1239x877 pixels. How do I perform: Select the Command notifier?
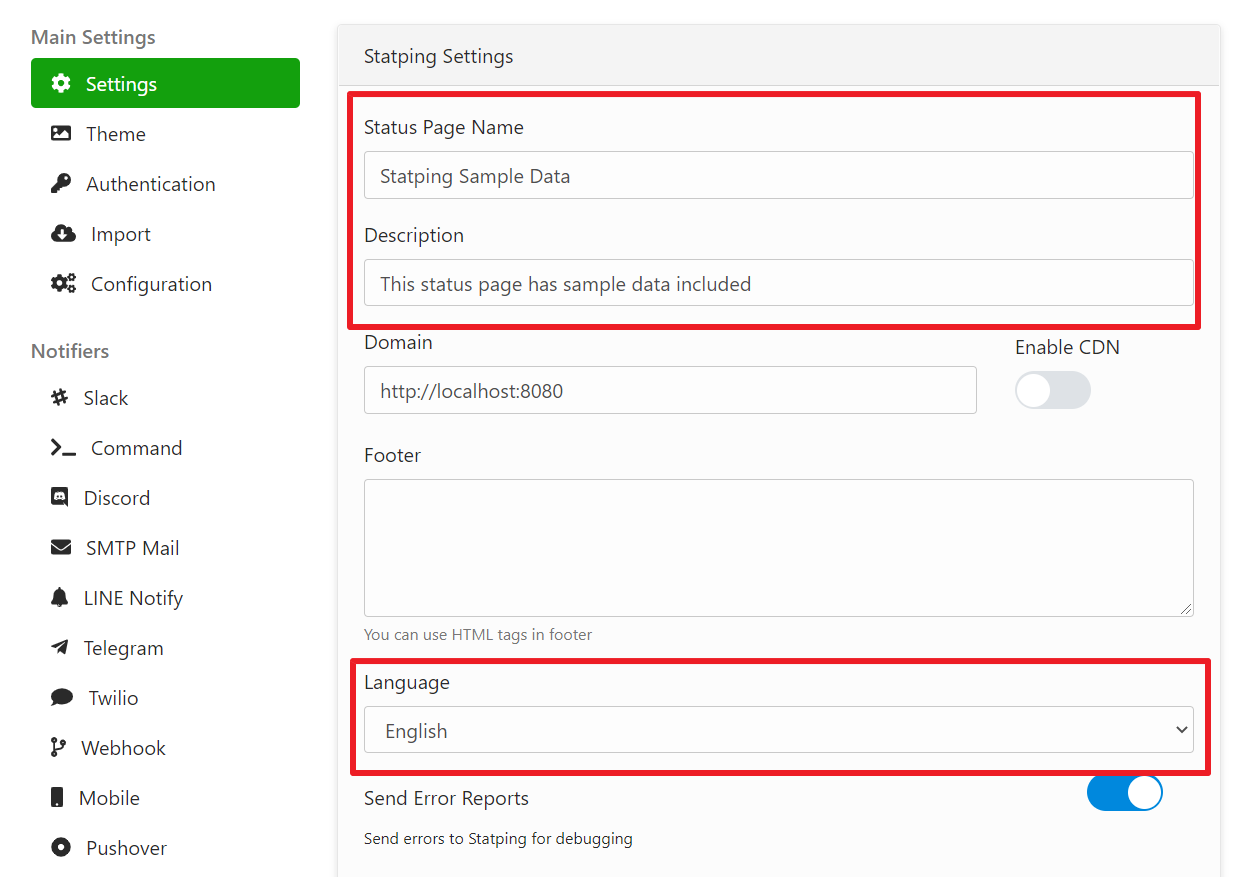165,447
